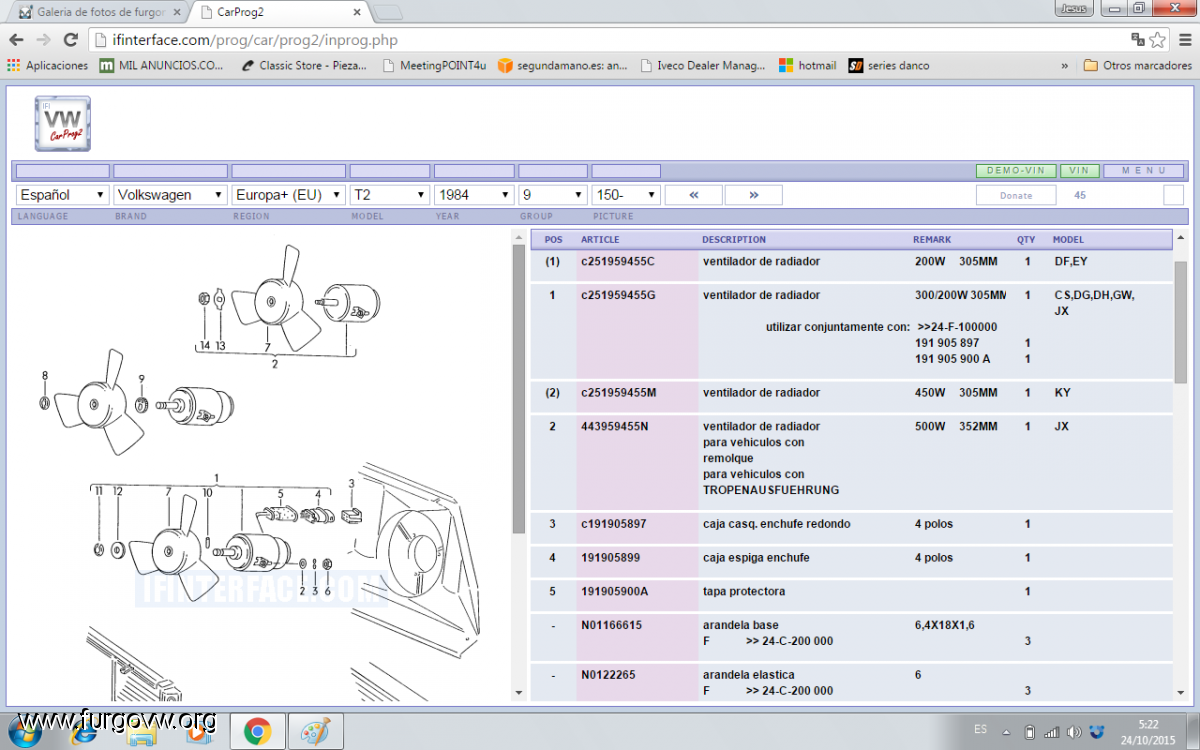Select article c191905897
1200x750 pixels.
tap(613, 524)
